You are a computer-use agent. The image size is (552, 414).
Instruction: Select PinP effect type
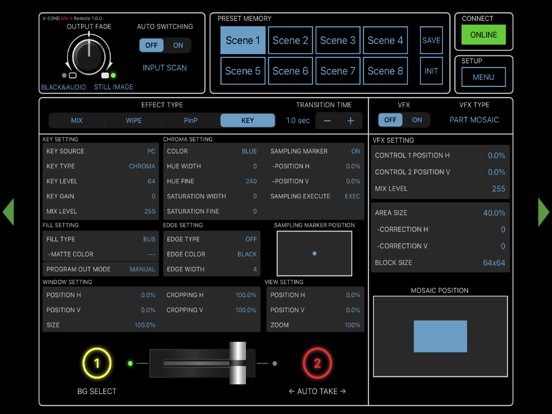coord(190,120)
